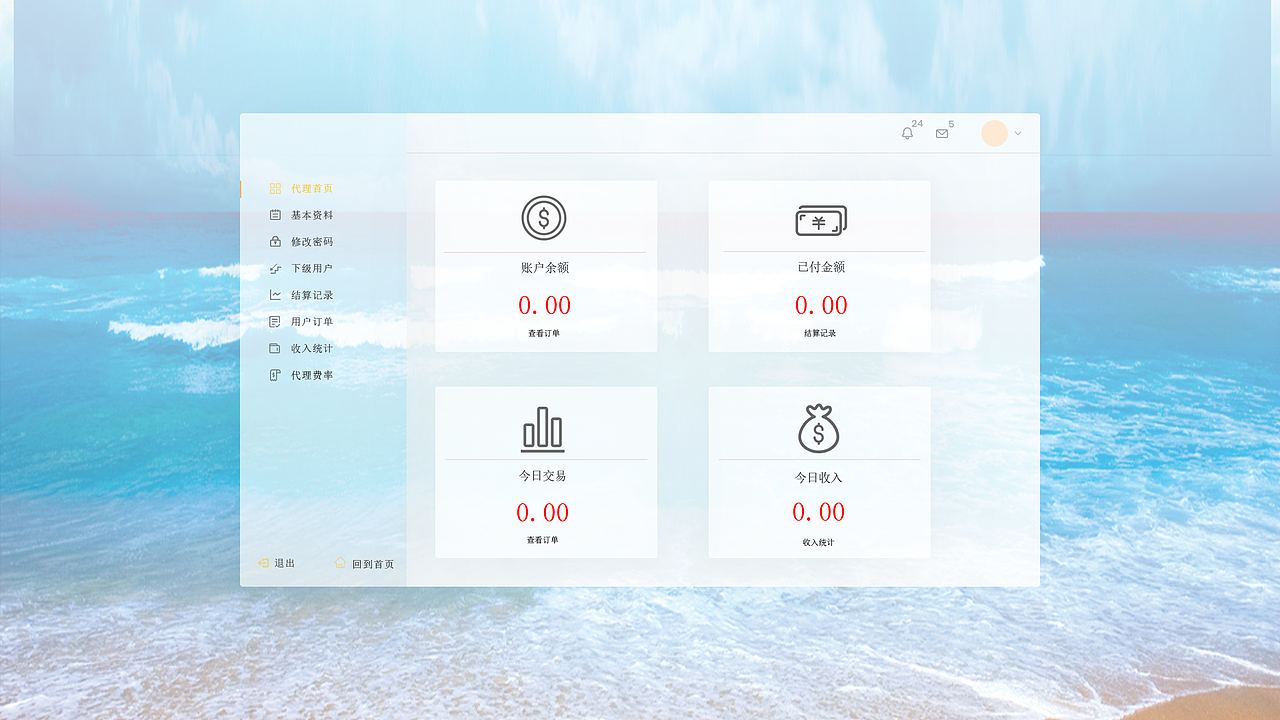Click 查看订单 under 账户余额

click(546, 333)
